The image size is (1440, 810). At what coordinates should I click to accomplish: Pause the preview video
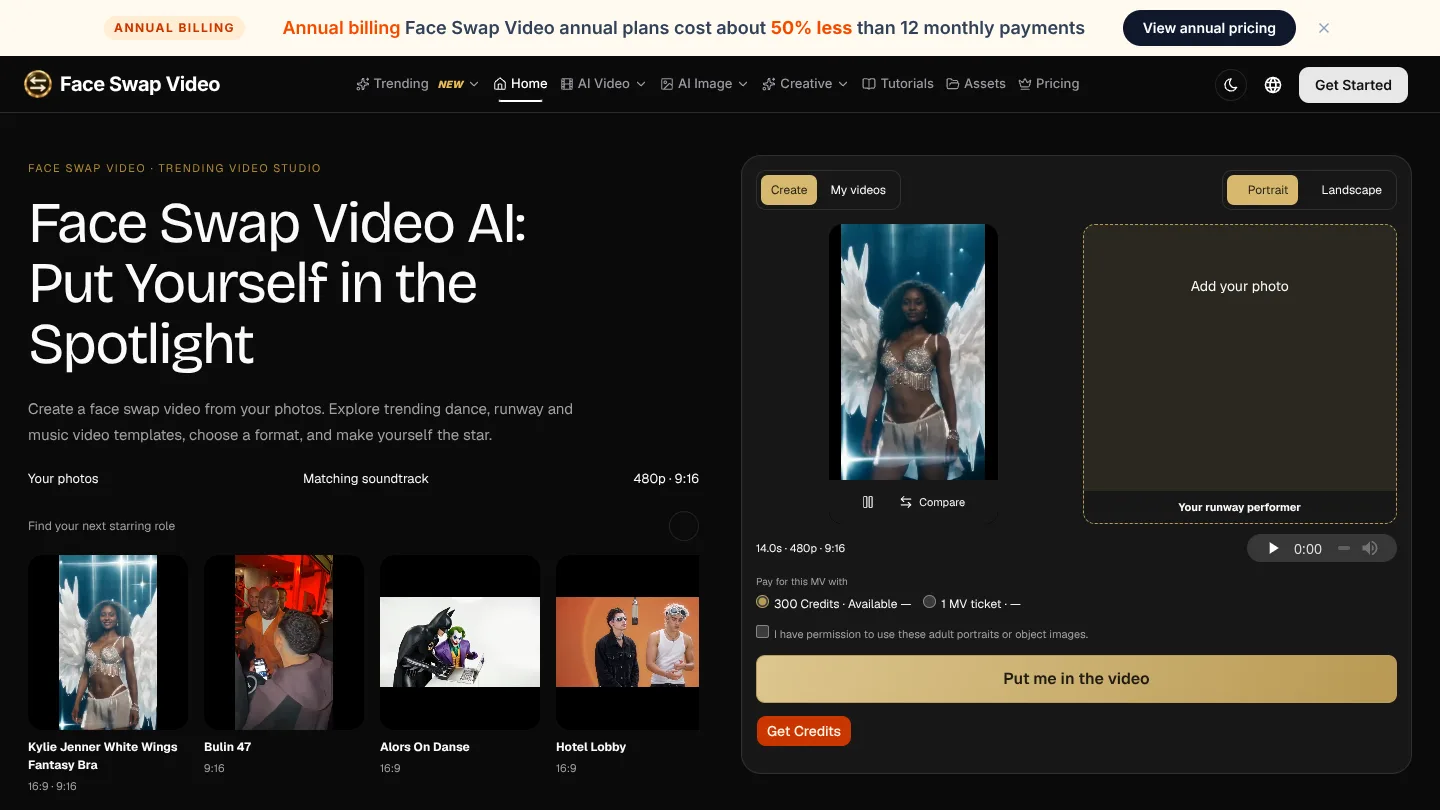(868, 502)
